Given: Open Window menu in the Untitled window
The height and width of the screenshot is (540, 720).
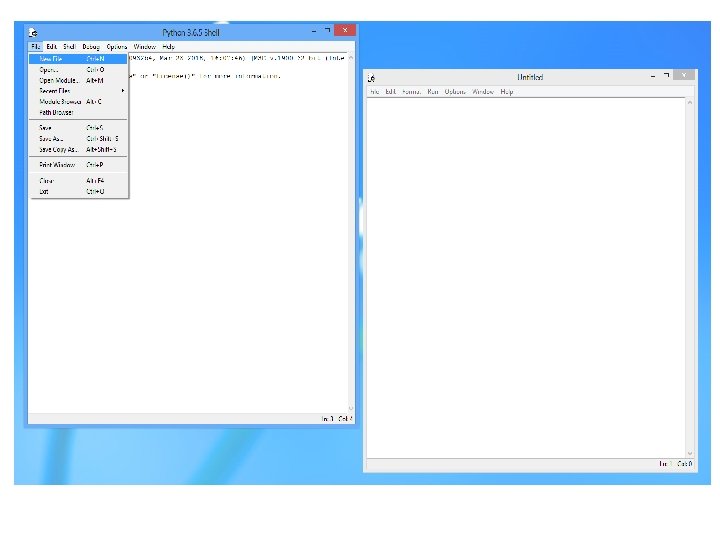Looking at the screenshot, I should [x=483, y=92].
